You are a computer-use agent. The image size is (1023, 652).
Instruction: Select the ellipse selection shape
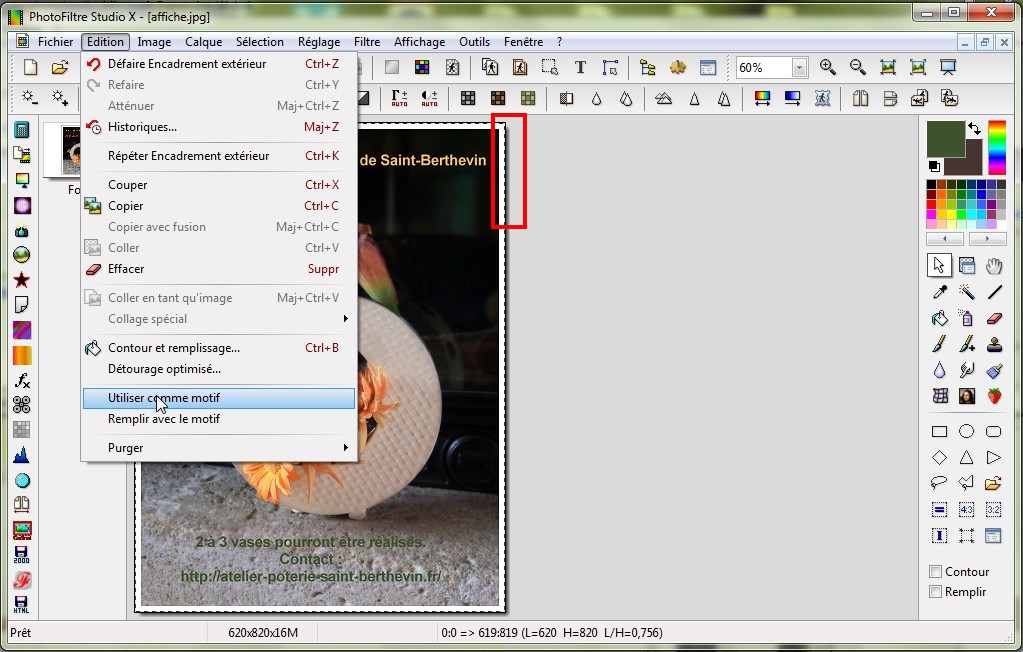pyautogui.click(x=966, y=431)
